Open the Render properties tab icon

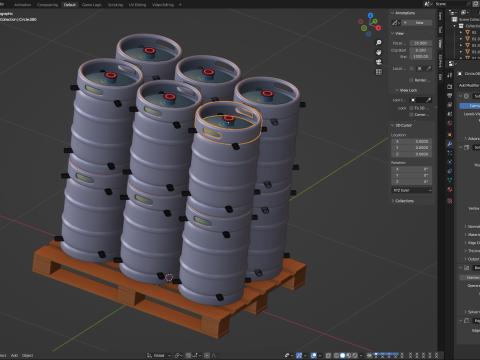[450, 87]
